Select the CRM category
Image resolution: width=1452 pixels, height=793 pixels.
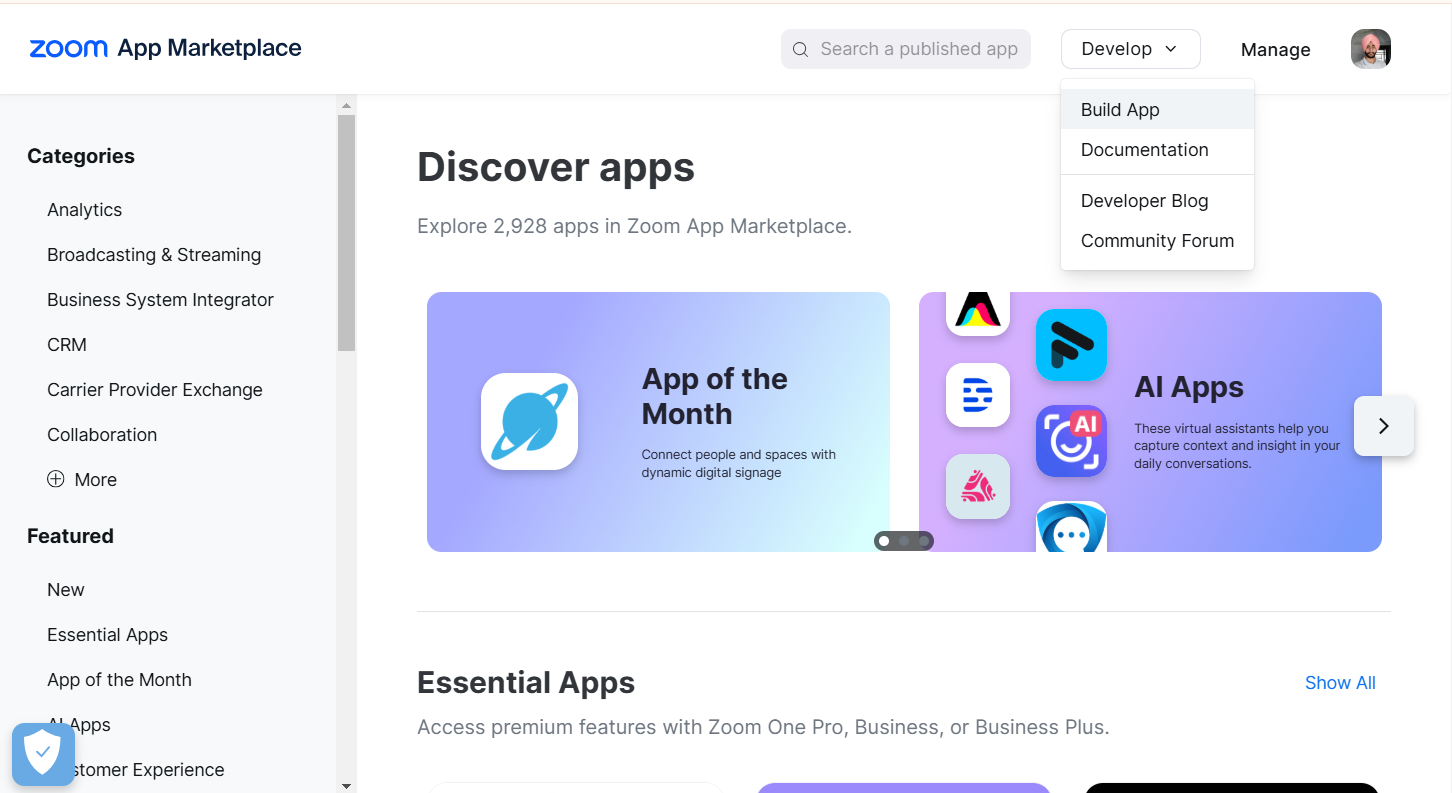pos(67,345)
